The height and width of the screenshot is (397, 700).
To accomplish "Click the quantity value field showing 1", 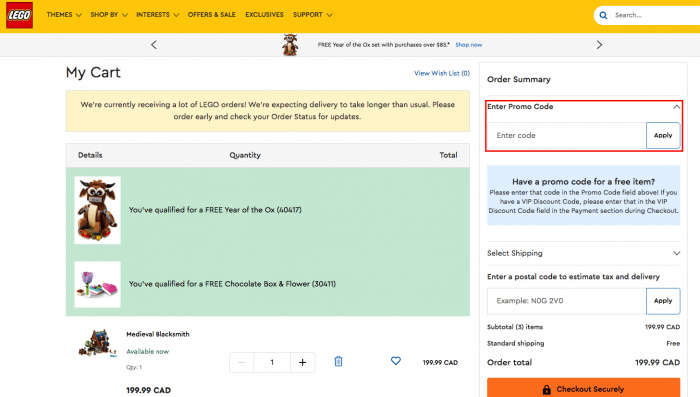I will coord(272,362).
